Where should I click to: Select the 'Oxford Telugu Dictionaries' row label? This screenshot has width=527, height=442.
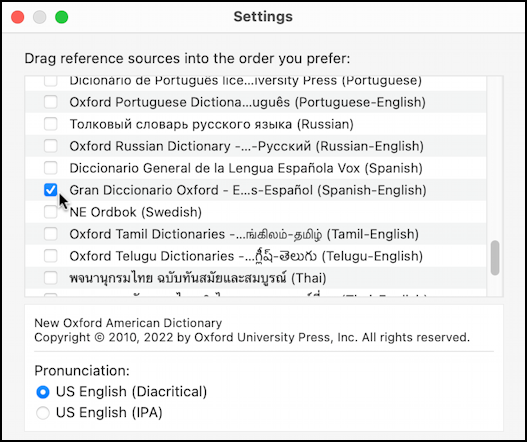tap(246, 256)
